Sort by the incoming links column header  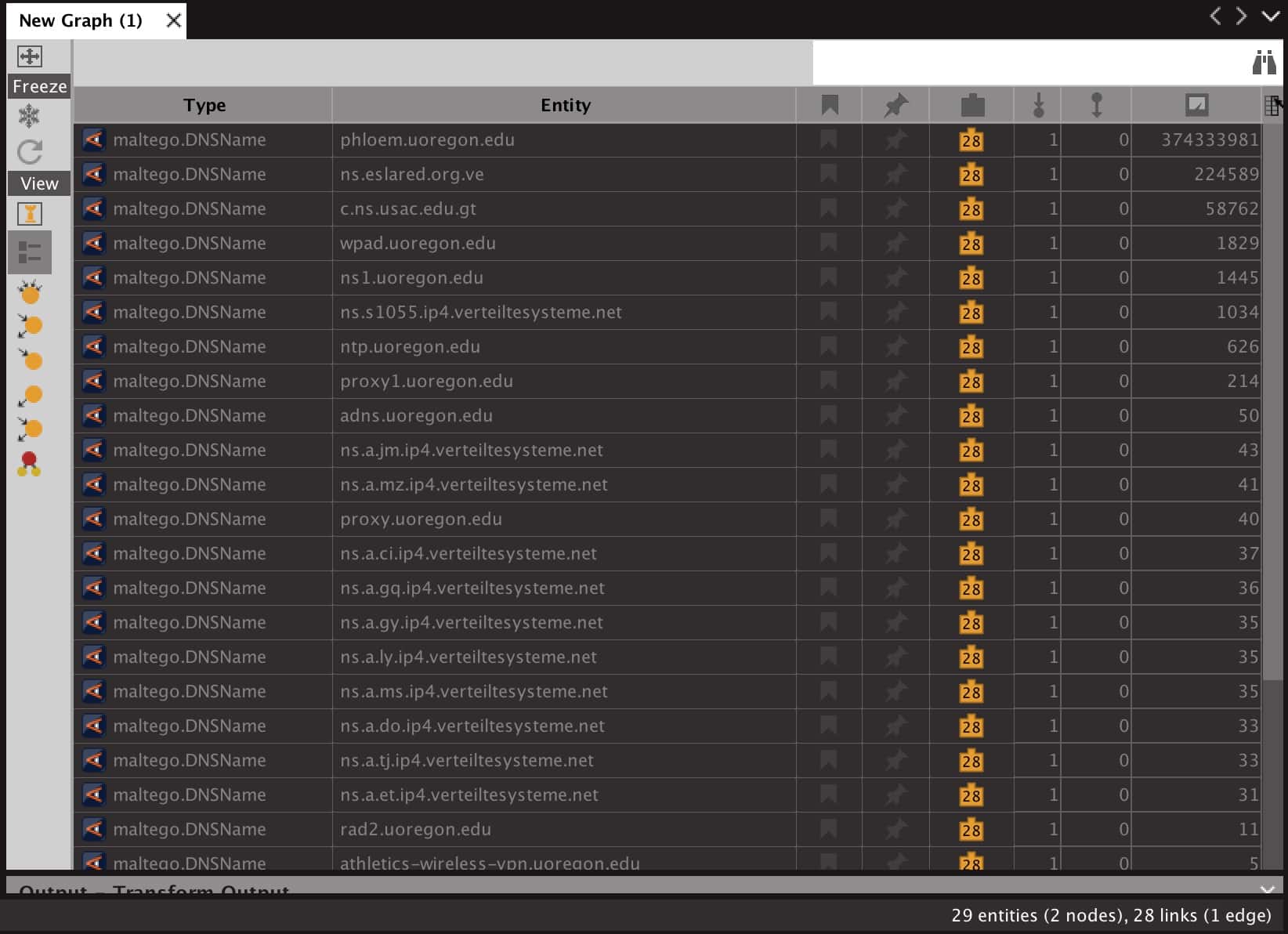pos(1038,105)
